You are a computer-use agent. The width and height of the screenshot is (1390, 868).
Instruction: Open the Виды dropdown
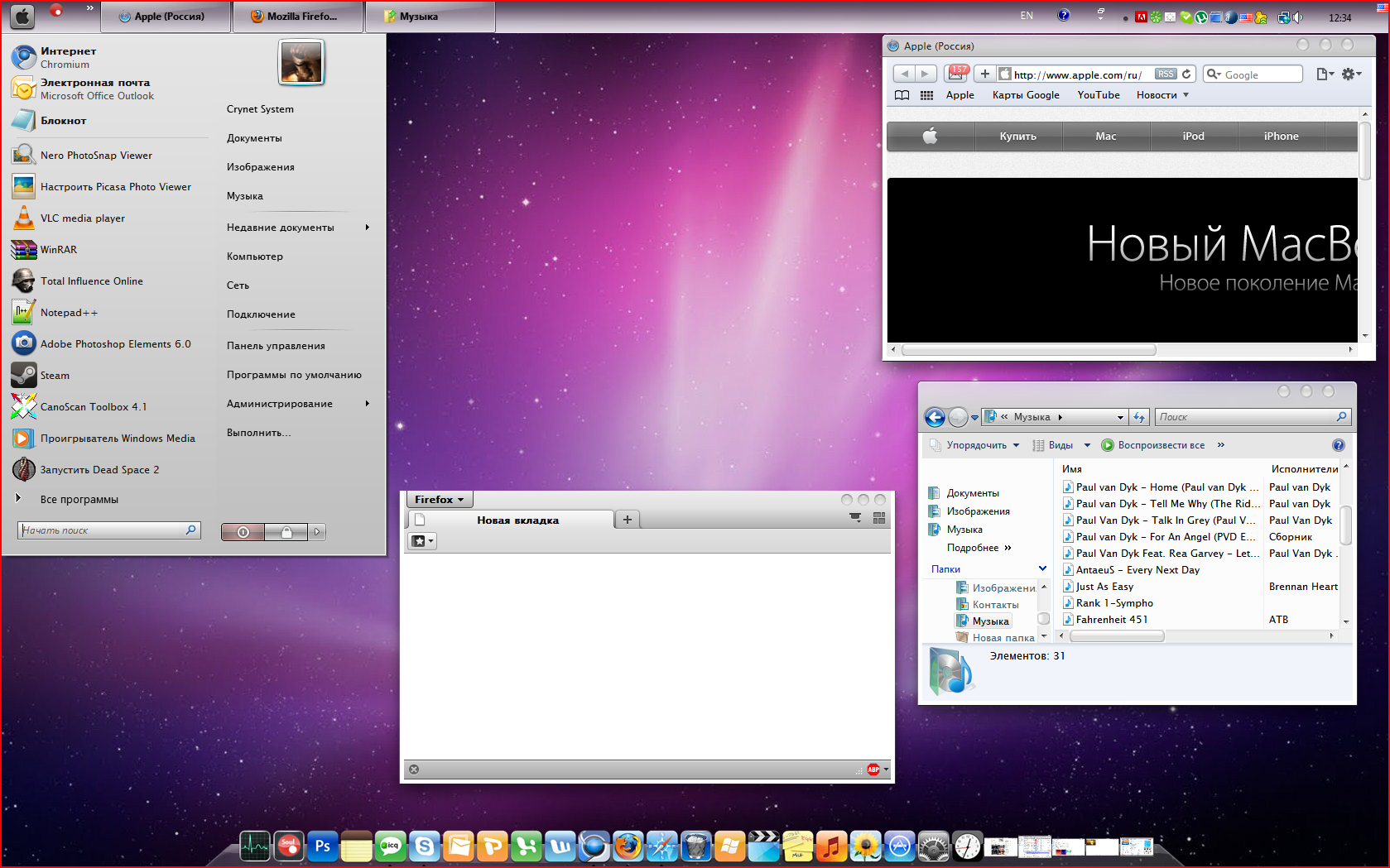click(x=1062, y=445)
